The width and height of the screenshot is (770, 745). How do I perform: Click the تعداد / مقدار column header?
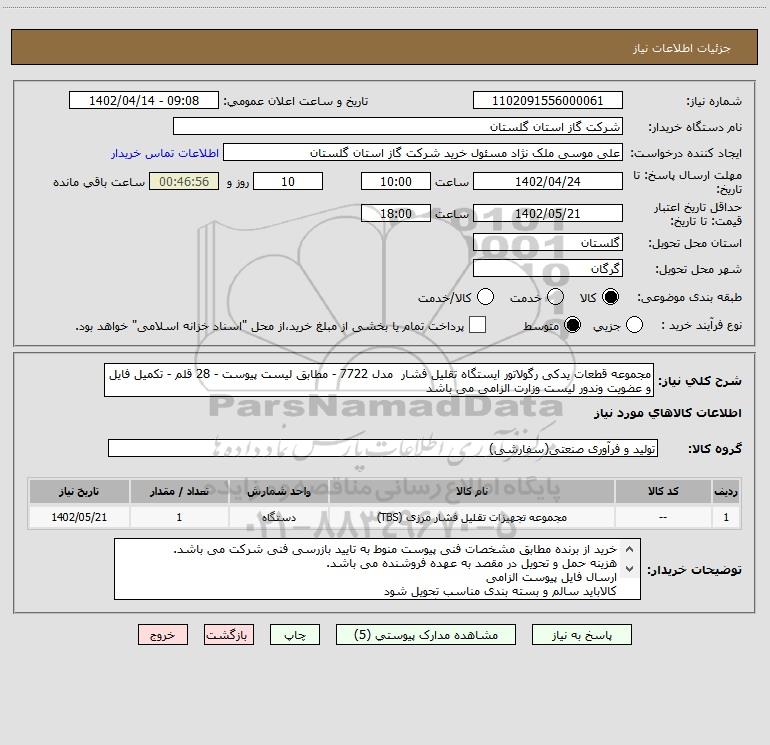coord(179,491)
